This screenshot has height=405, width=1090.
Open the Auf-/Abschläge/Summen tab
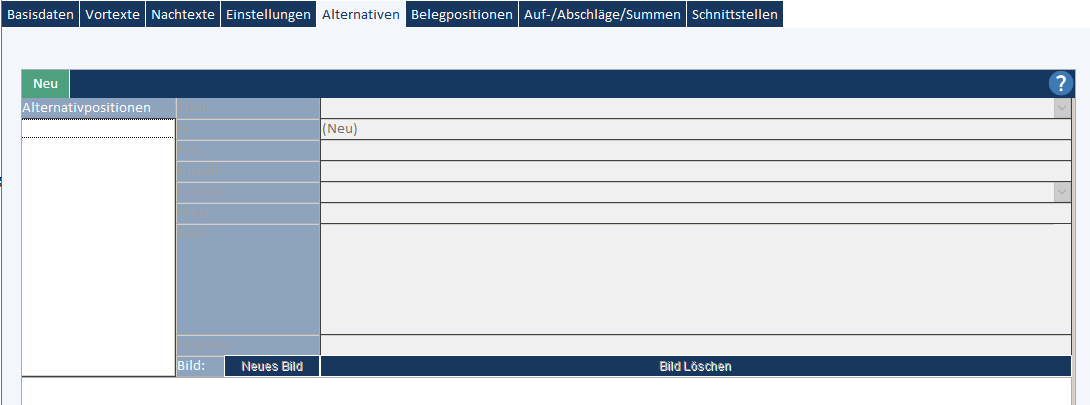(602, 15)
